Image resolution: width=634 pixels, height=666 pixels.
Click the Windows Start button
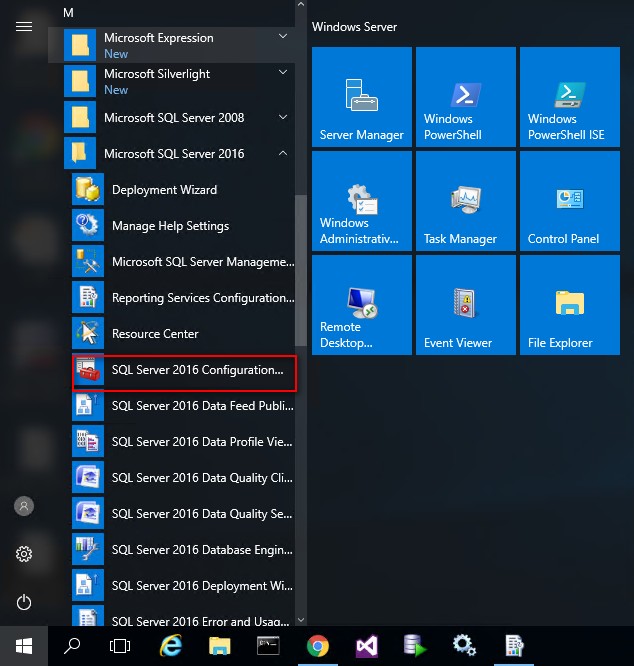(x=24, y=646)
